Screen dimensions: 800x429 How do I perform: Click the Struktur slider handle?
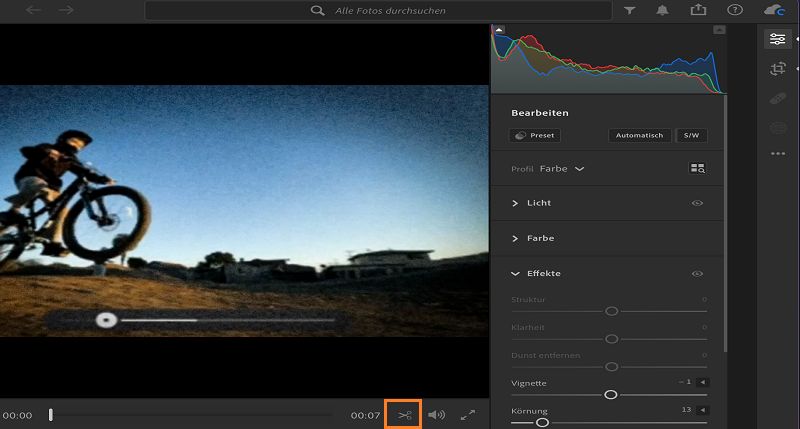pyautogui.click(x=612, y=311)
